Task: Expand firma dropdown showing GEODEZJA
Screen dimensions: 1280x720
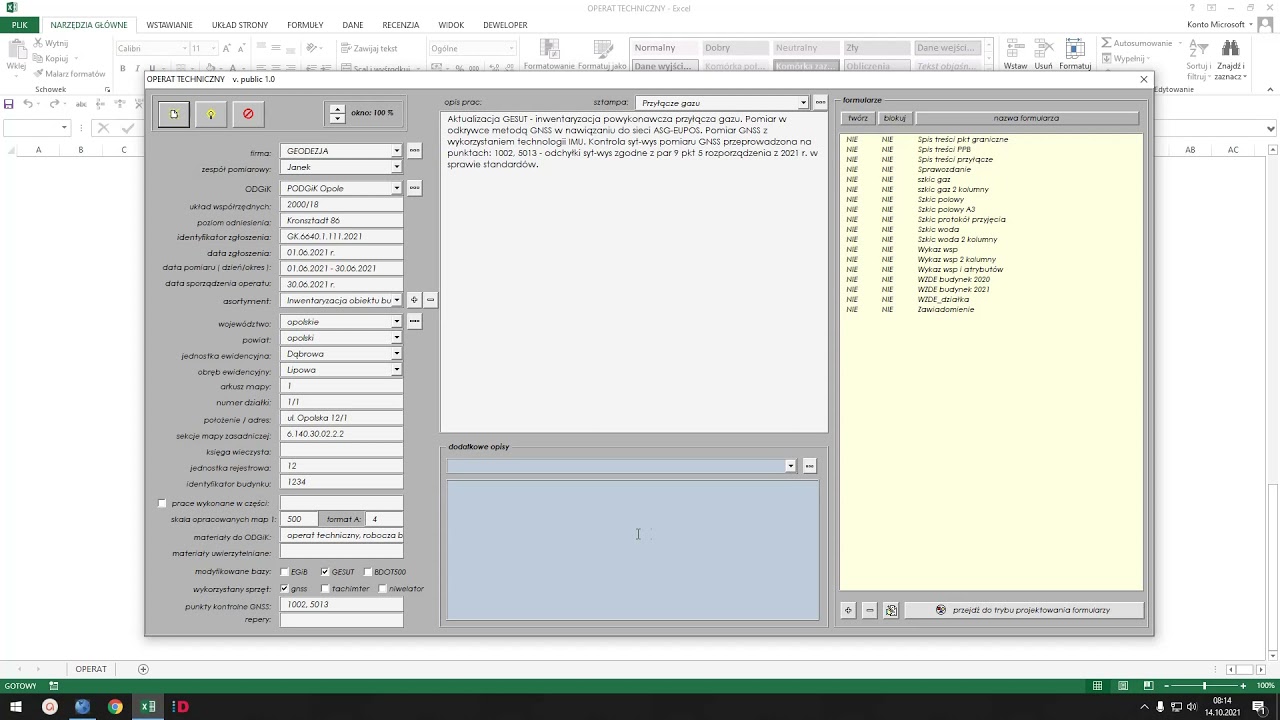Action: [x=397, y=151]
